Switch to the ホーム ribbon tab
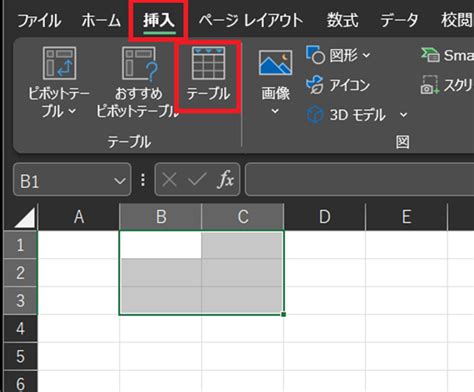The width and height of the screenshot is (474, 392). [101, 20]
